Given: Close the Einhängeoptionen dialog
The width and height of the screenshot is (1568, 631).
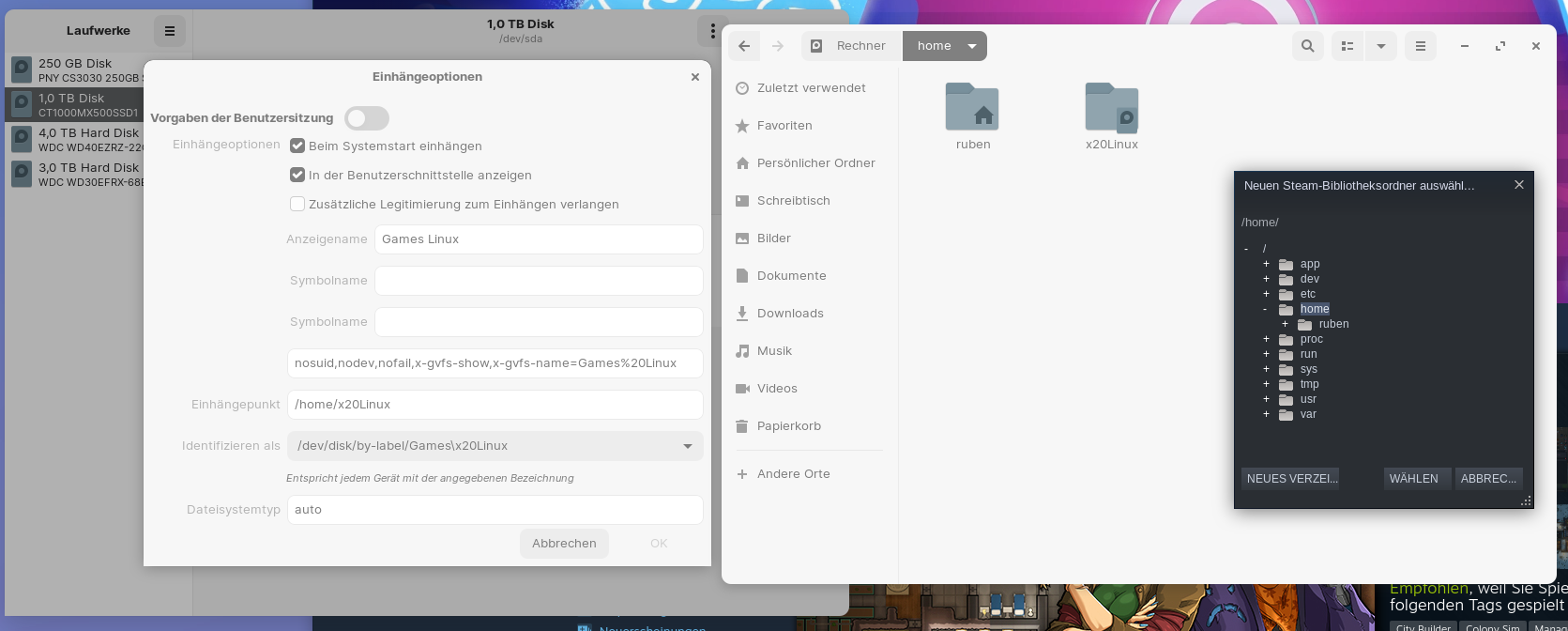Looking at the screenshot, I should tap(695, 77).
